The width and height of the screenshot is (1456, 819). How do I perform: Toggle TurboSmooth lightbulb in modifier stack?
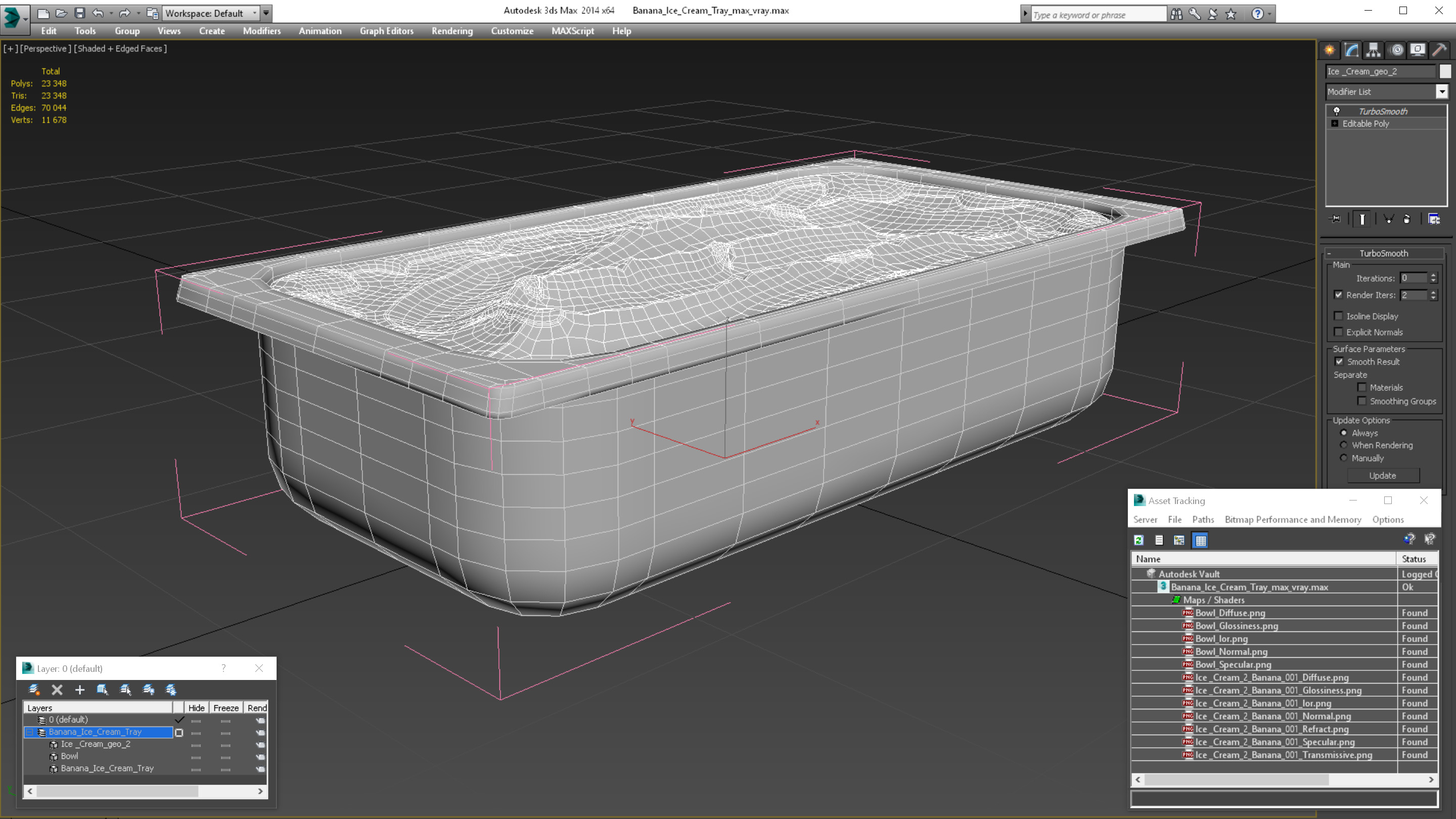tap(1337, 111)
